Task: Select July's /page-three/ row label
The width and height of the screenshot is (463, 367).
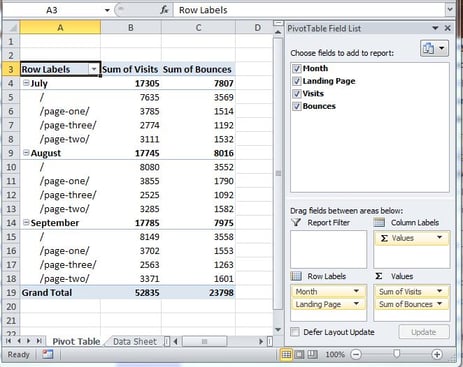Action: [x=60, y=125]
